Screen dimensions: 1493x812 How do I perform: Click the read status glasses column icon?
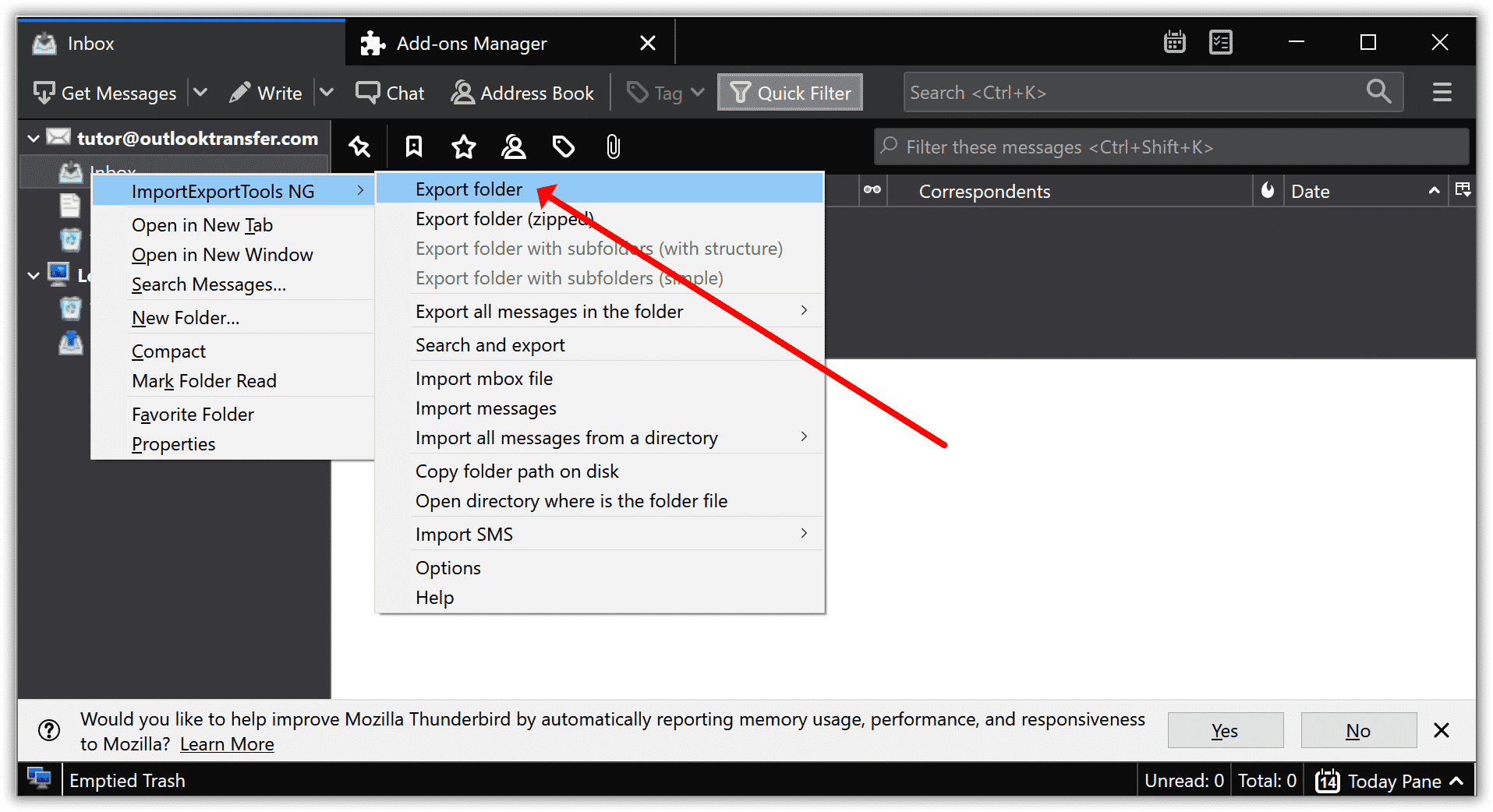872,190
